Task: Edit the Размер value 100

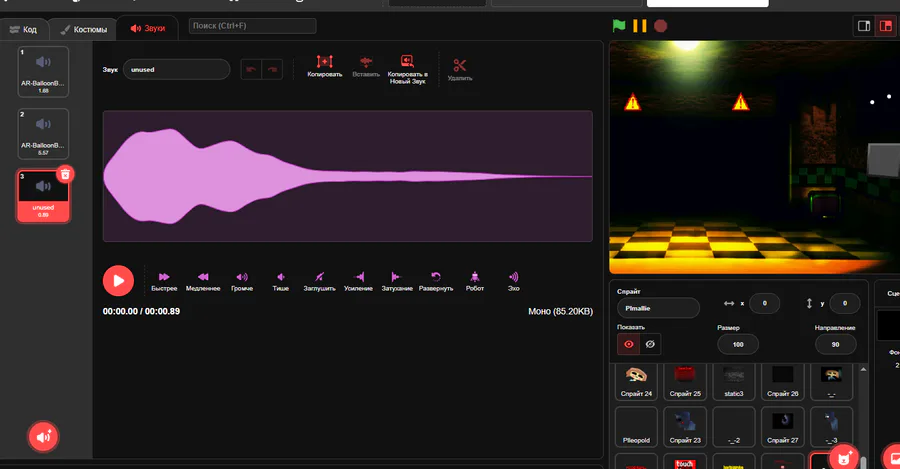Action: tap(738, 344)
